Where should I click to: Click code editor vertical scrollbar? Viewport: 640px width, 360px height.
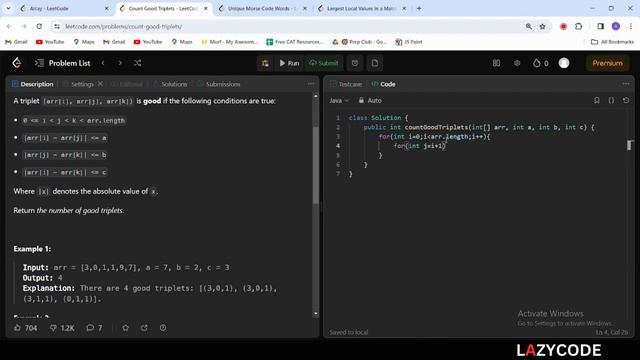[x=629, y=145]
